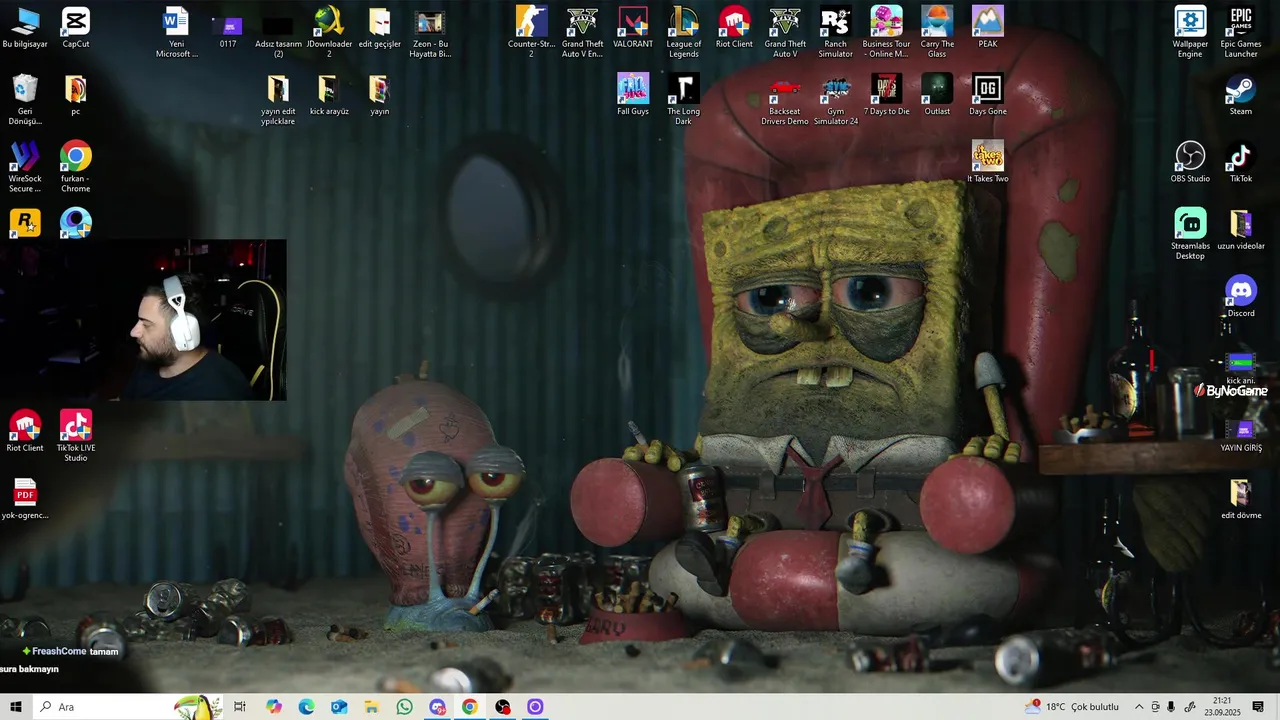Open Copilot from the taskbar
Image resolution: width=1280 pixels, height=720 pixels.
point(274,707)
